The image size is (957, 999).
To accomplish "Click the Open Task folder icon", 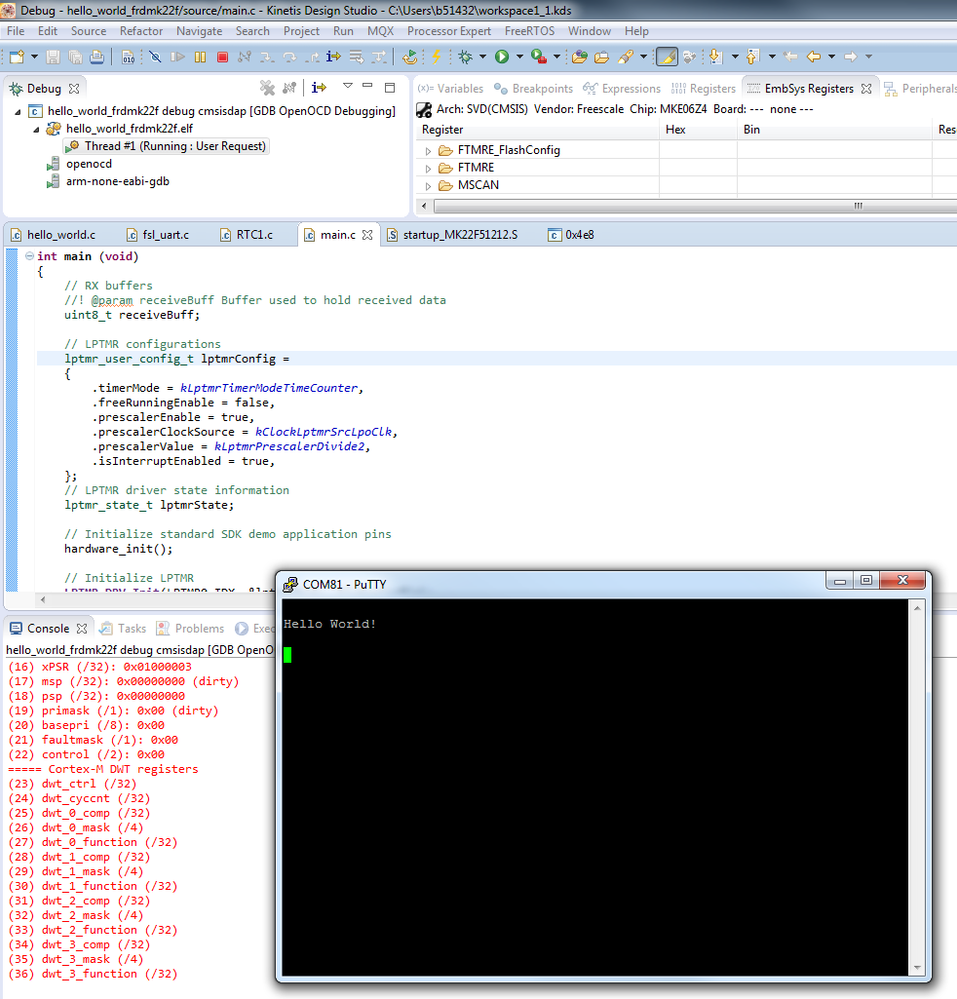I will point(601,57).
